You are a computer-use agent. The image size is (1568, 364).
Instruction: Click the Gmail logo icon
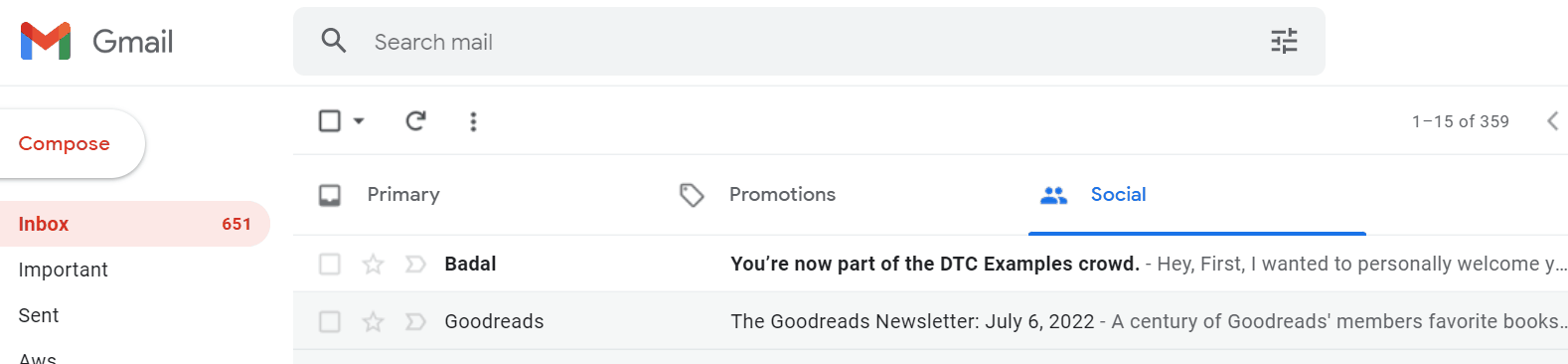tap(46, 41)
